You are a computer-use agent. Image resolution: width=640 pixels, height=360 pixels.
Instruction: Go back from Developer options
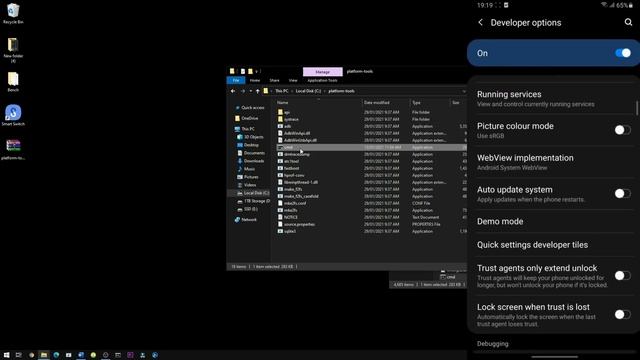[480, 22]
